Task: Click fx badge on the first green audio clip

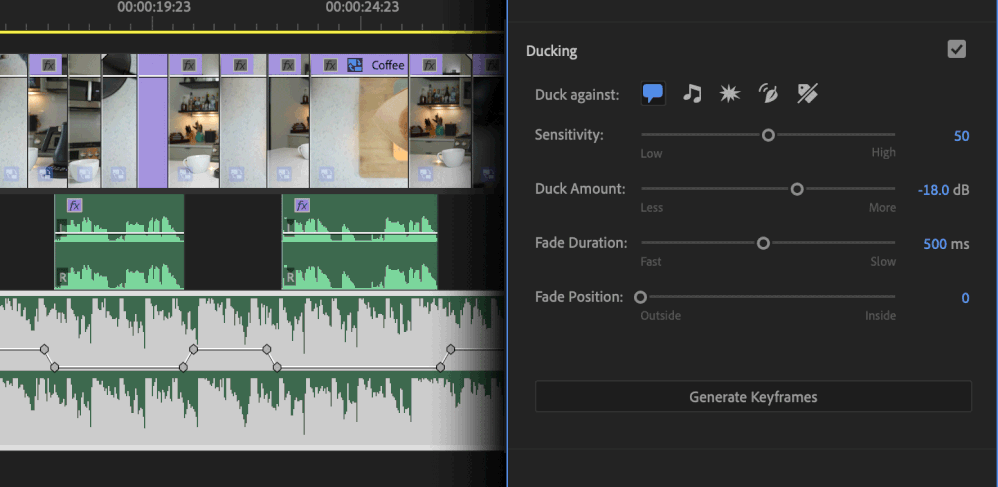Action: coord(74,205)
